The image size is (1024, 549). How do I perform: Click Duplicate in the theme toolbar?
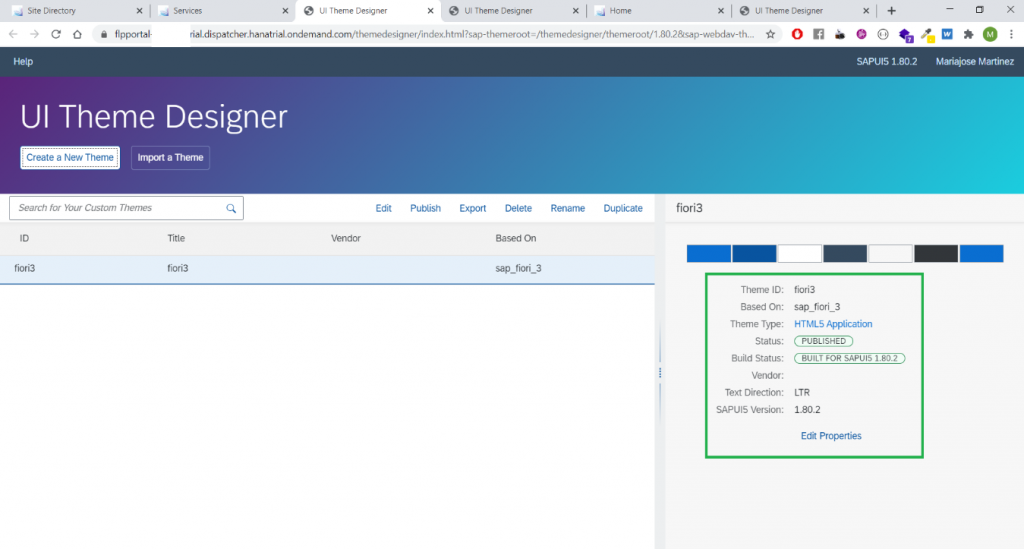coord(623,208)
